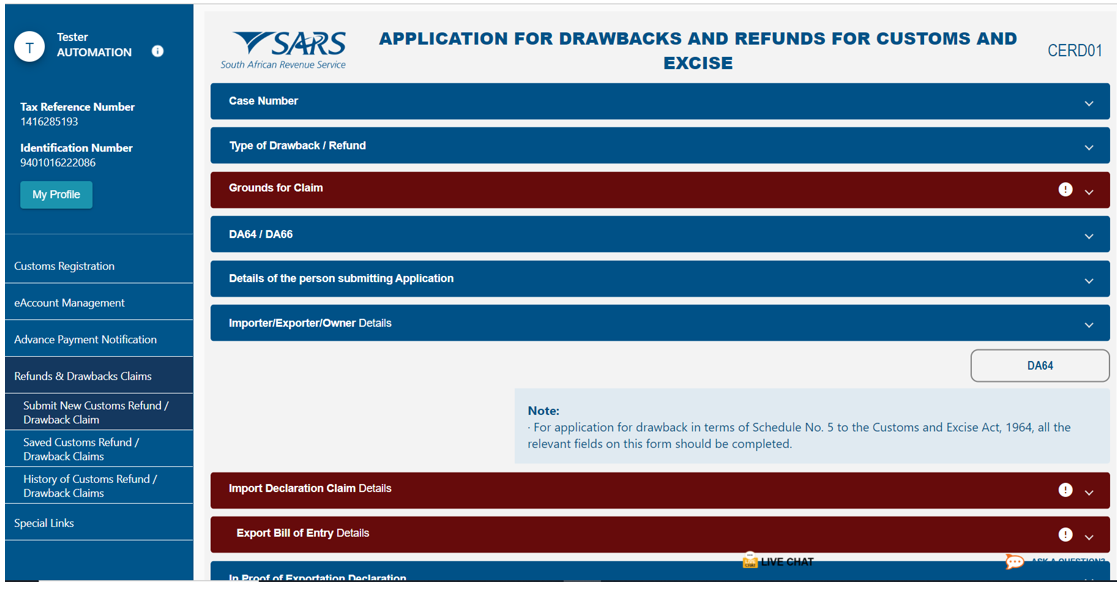The image size is (1117, 589).
Task: Click the Application for Drawbacks and Refunds title
Action: (697, 51)
